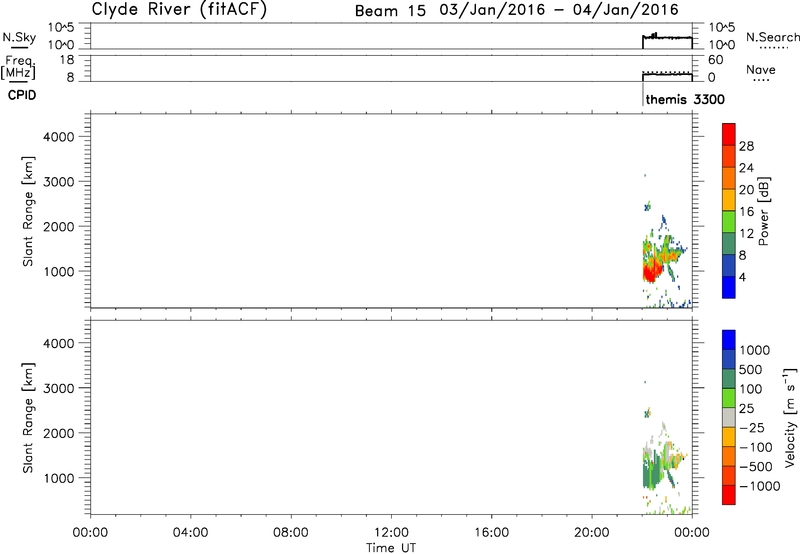Image resolution: width=800 pixels, height=554 pixels.
Task: Click the "16:00" time tick label
Action: [491, 533]
